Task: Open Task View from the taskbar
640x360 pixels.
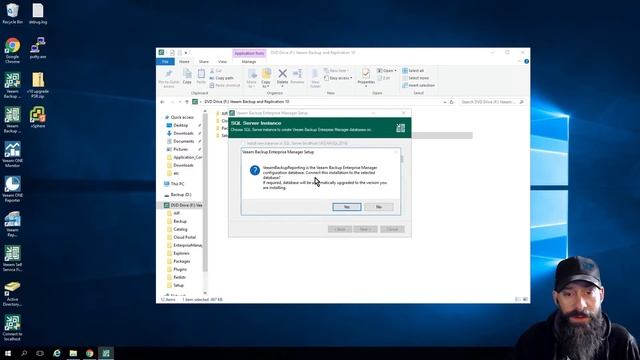Action: [x=40, y=353]
